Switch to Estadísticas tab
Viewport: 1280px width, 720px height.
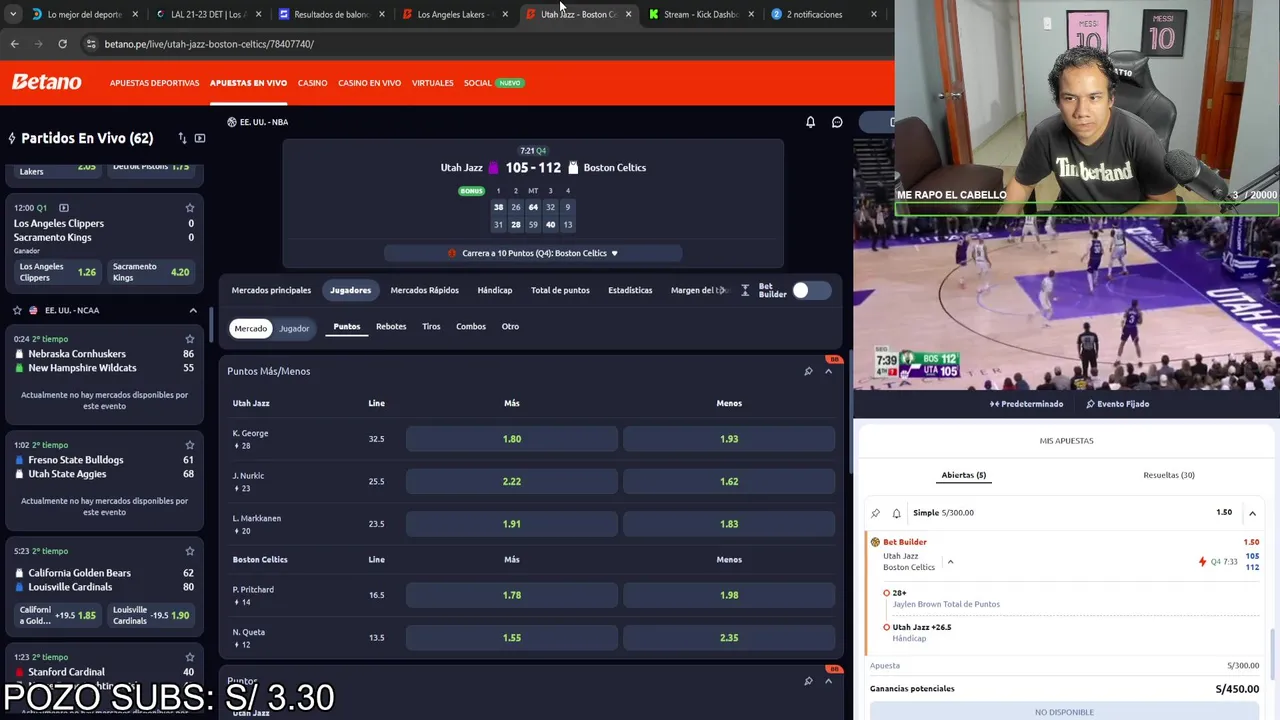pos(630,290)
